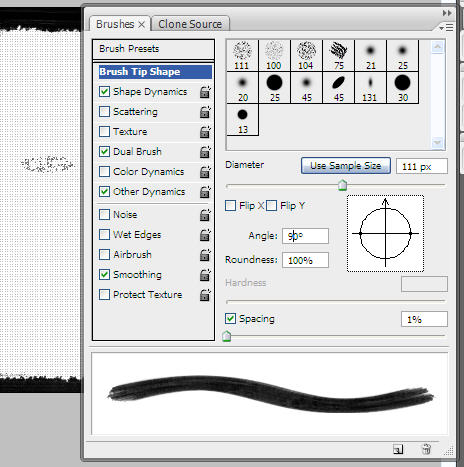
Task: Enable the Color Dynamics checkbox
Action: click(104, 171)
